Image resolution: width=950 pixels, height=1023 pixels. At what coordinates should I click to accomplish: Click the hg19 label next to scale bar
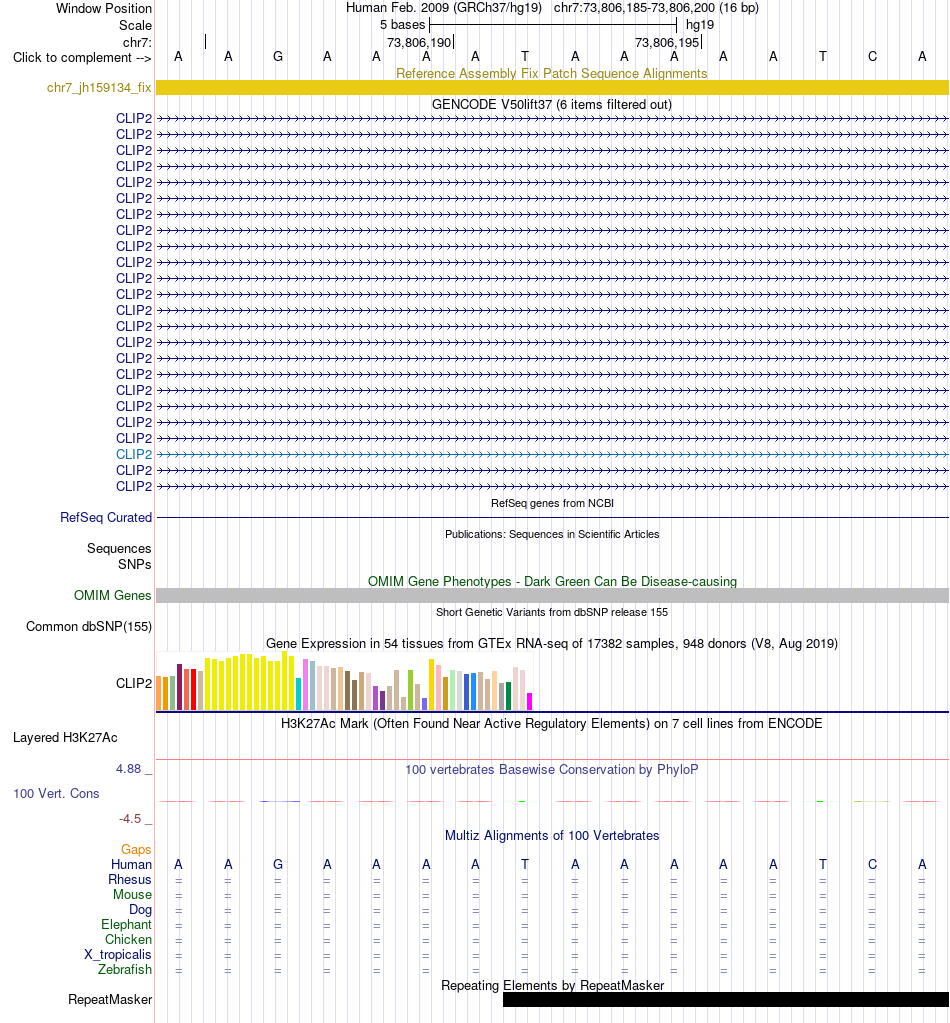pyautogui.click(x=700, y=25)
